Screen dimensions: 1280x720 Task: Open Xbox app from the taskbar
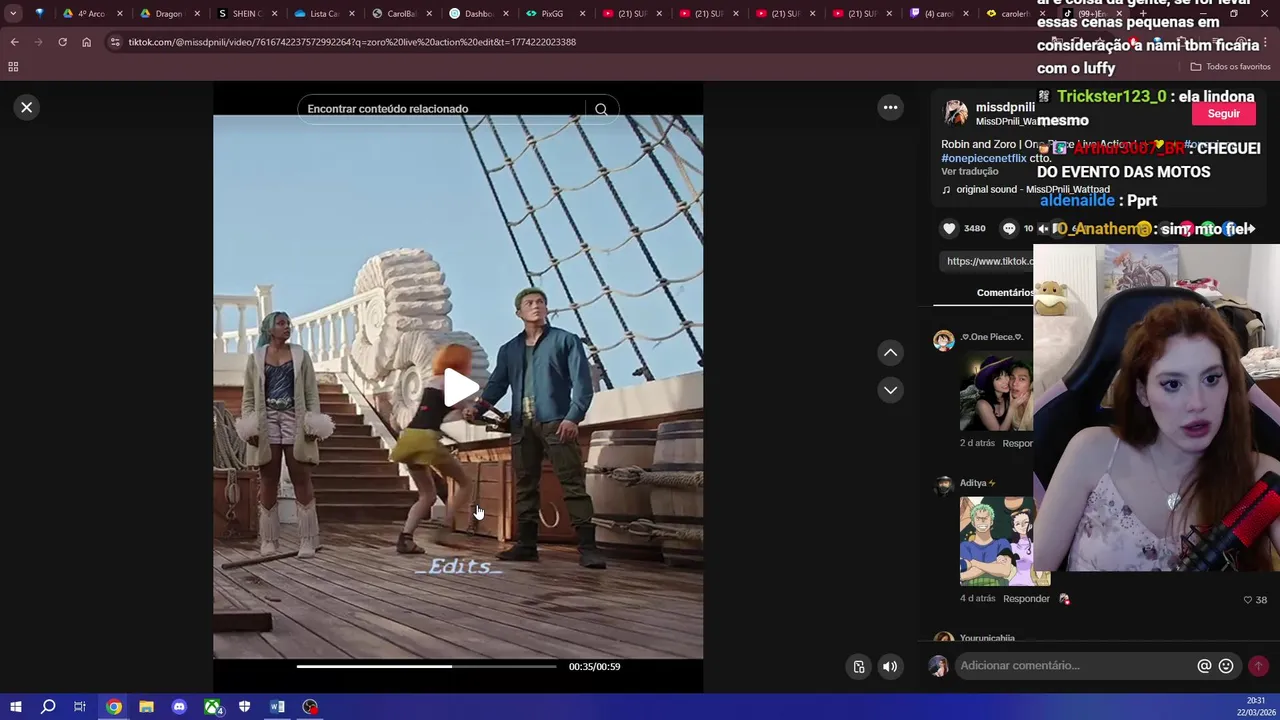click(x=212, y=707)
